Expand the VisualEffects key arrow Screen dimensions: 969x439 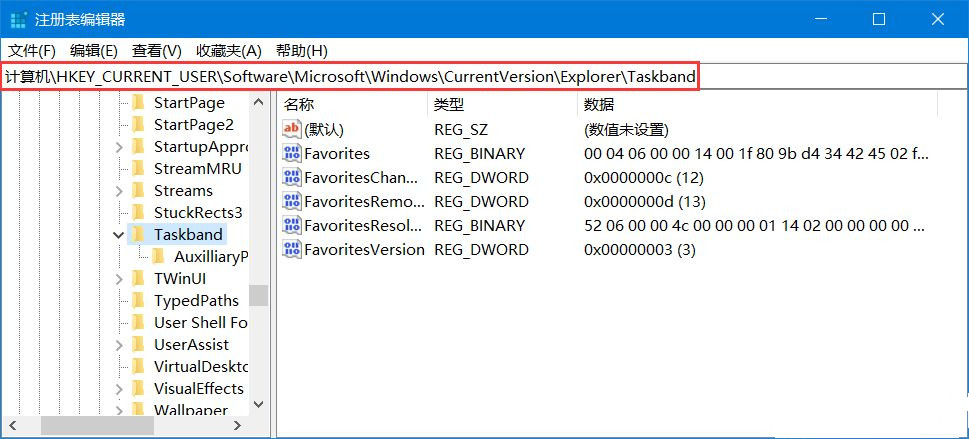120,388
